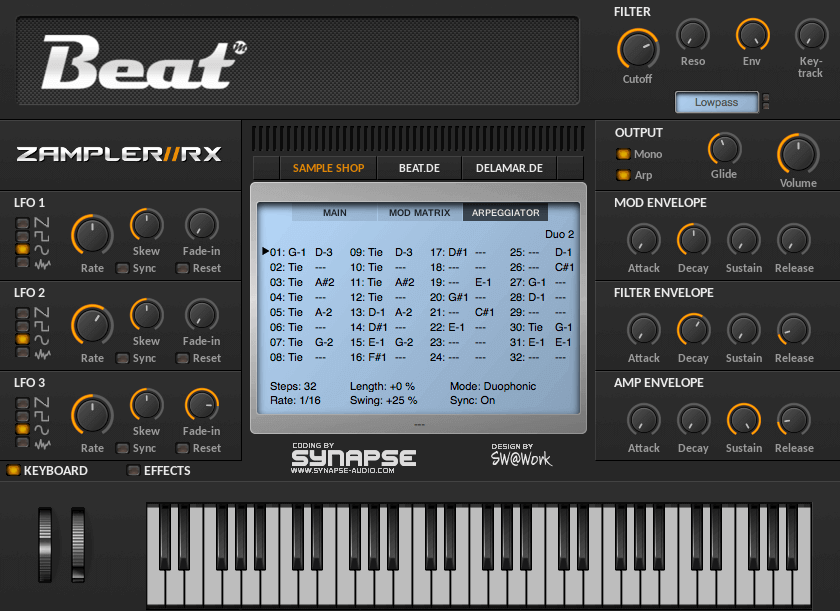Click the Amp Envelope Sustain knob

(744, 420)
